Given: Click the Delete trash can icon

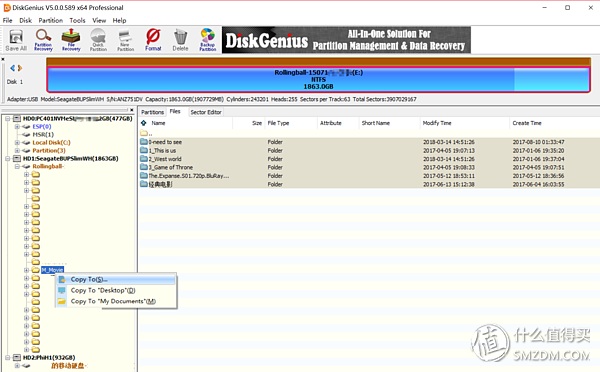Looking at the screenshot, I should coord(180,40).
